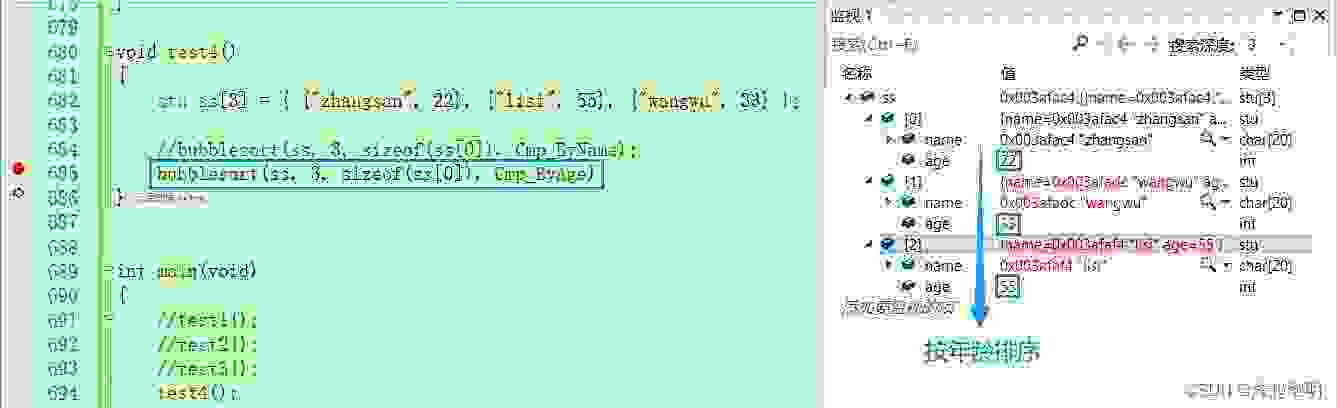Click the stu[3] type cell
Viewport: 1337px width, 408px height.
(1257, 97)
